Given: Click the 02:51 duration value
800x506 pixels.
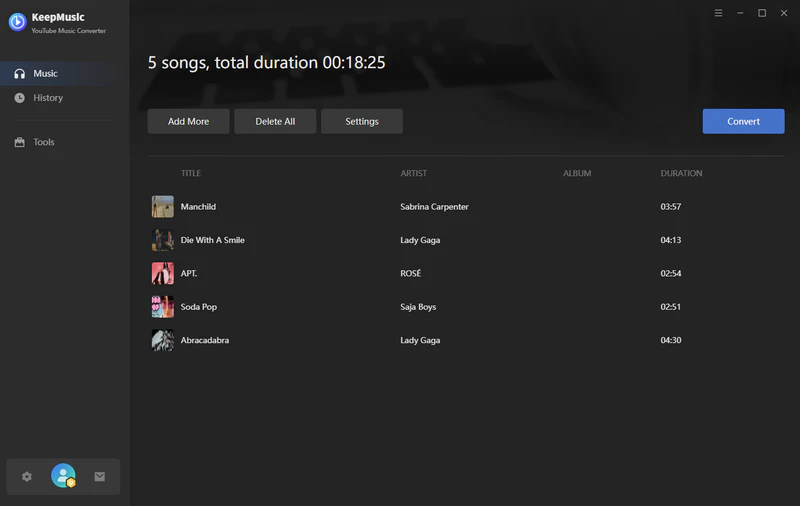Looking at the screenshot, I should click(x=670, y=307).
